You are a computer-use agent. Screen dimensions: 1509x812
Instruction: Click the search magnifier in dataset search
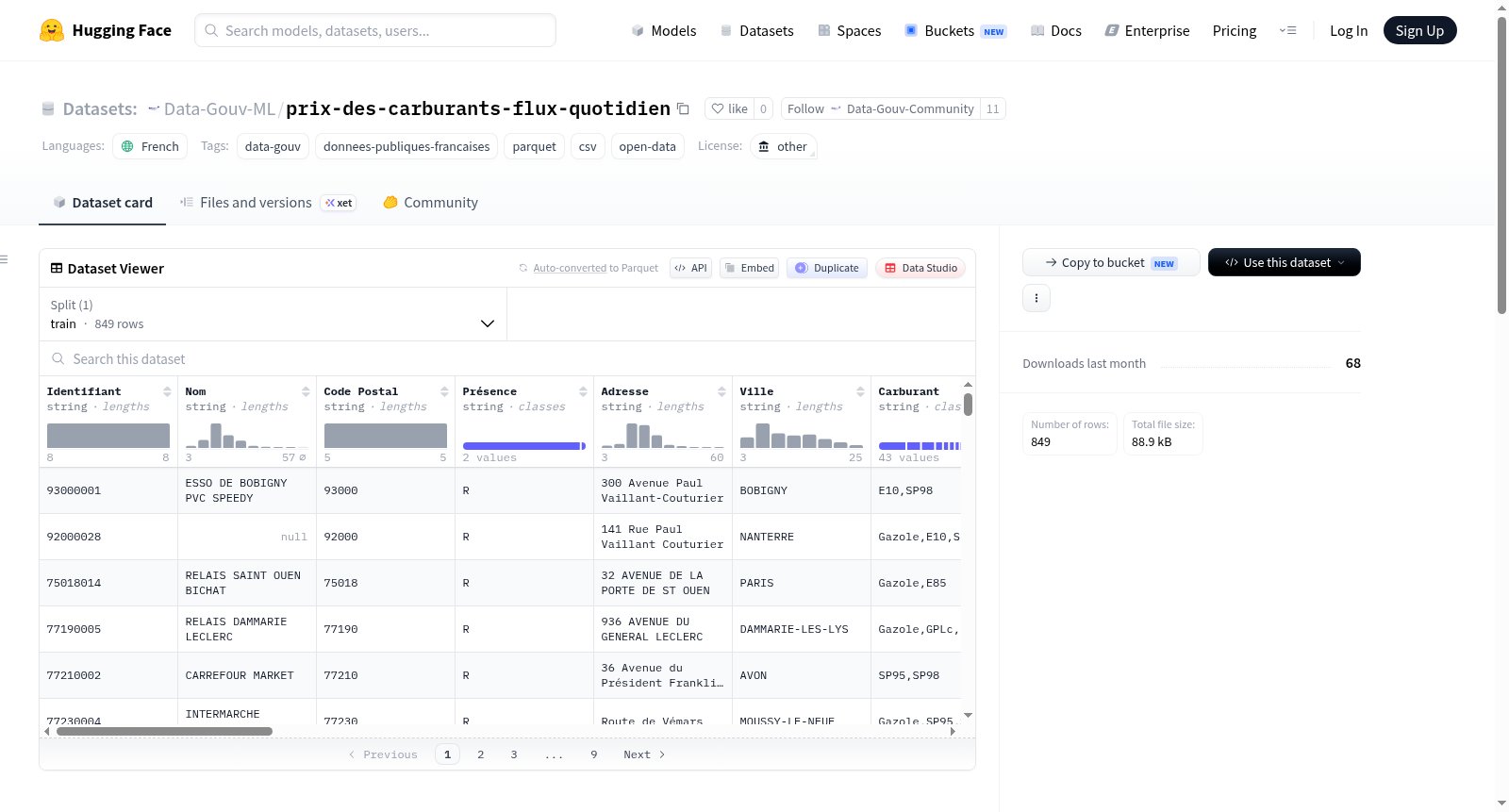(x=58, y=358)
